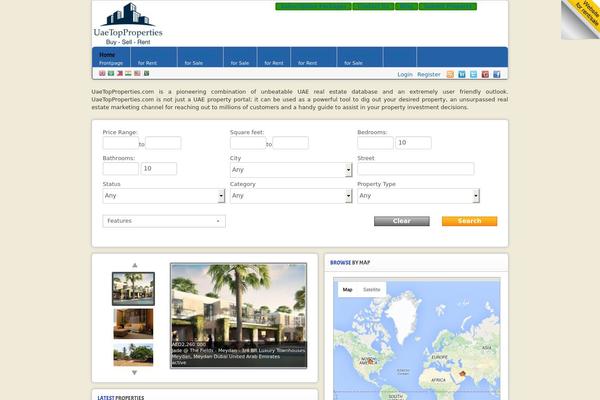Focus the maximum Price Range field
The image size is (600, 400).
(163, 143)
